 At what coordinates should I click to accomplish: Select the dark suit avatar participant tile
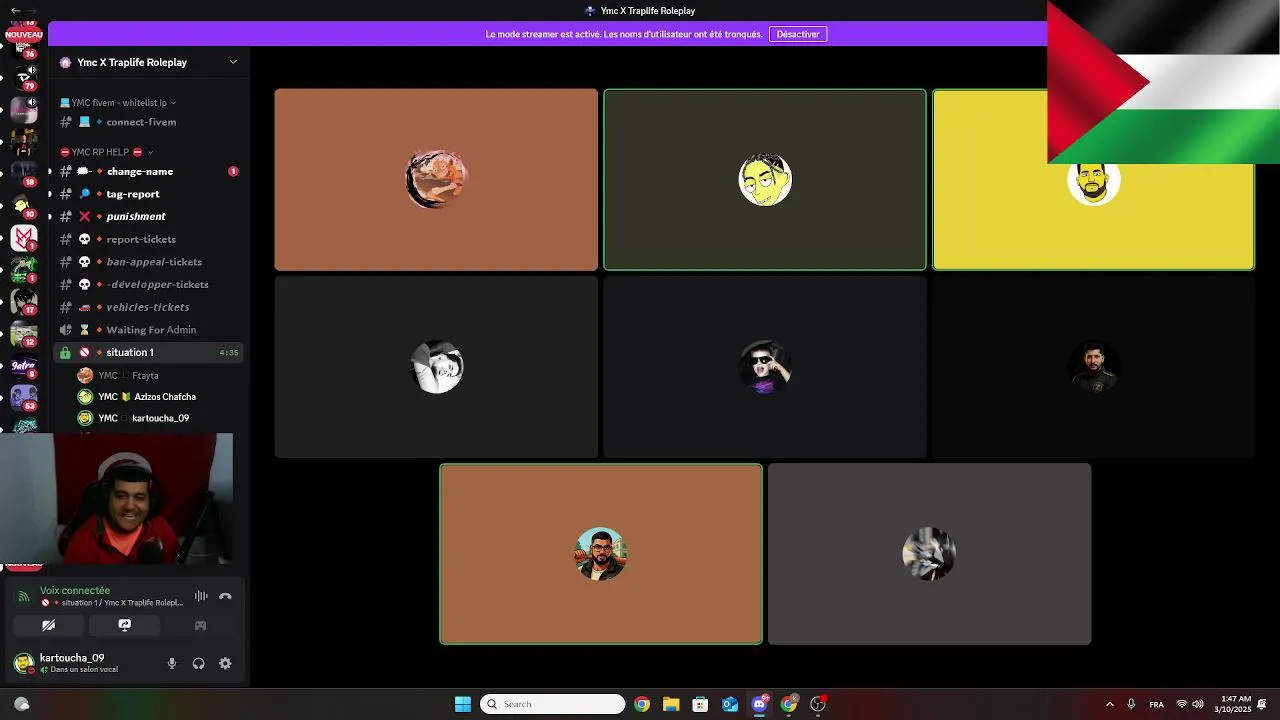point(1093,367)
